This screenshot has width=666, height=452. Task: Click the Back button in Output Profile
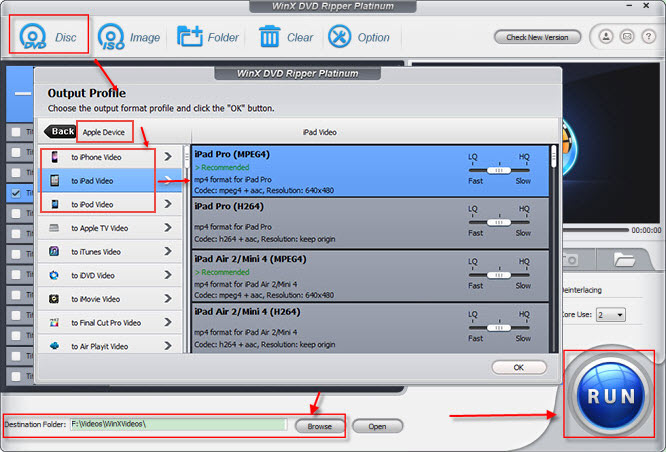tap(60, 132)
